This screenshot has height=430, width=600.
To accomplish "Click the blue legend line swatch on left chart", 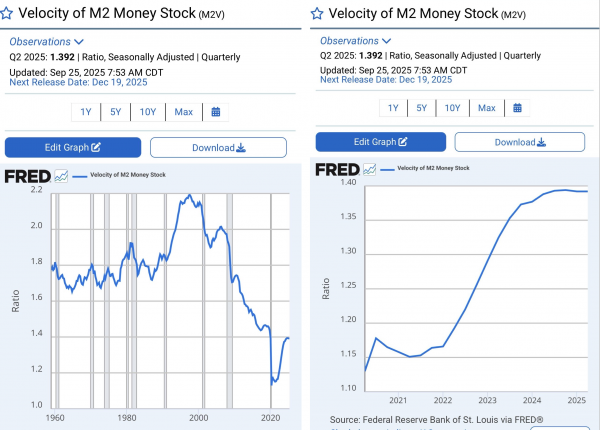I will [x=80, y=176].
